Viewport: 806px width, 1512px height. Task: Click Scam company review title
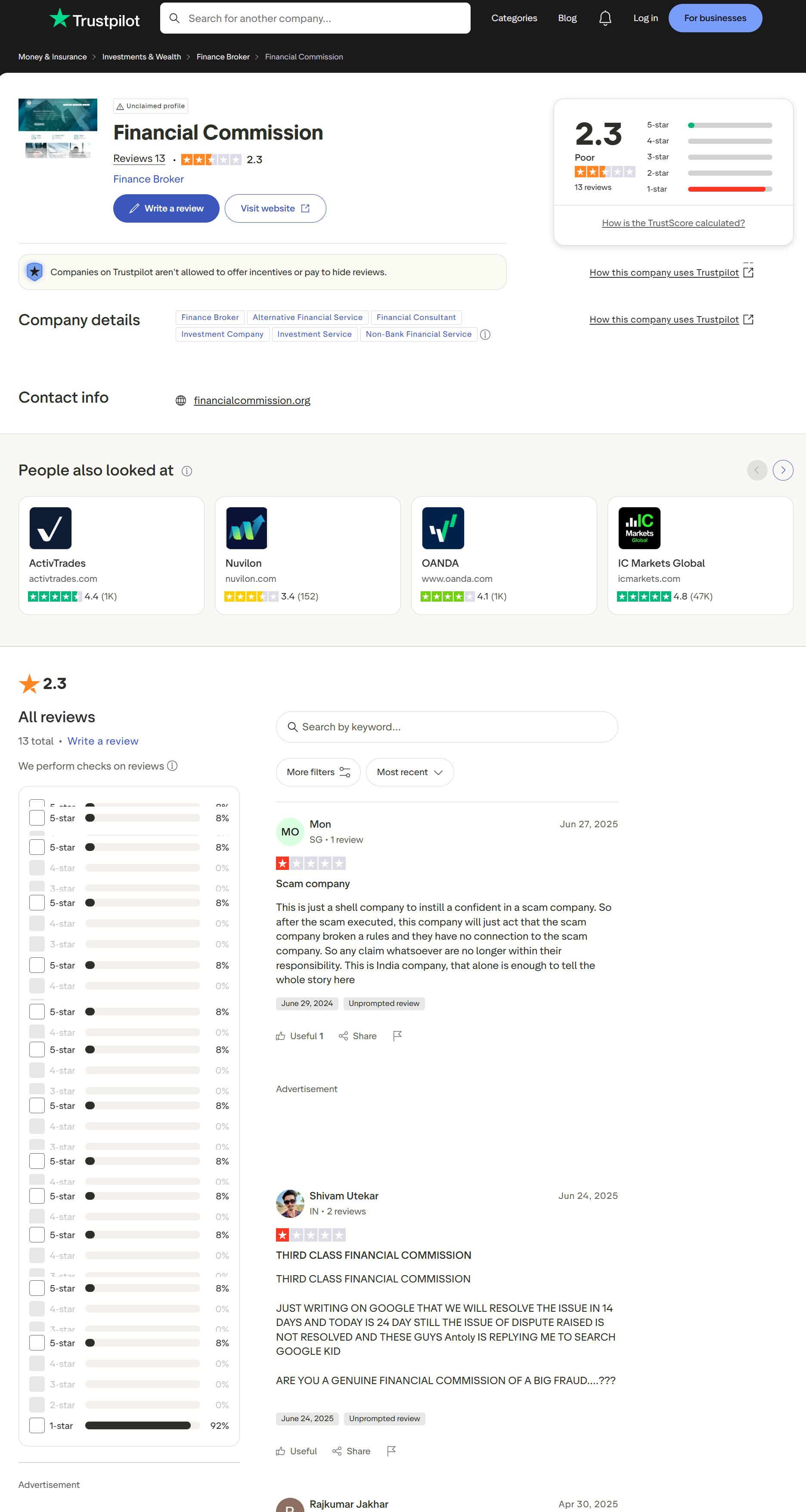coord(313,884)
